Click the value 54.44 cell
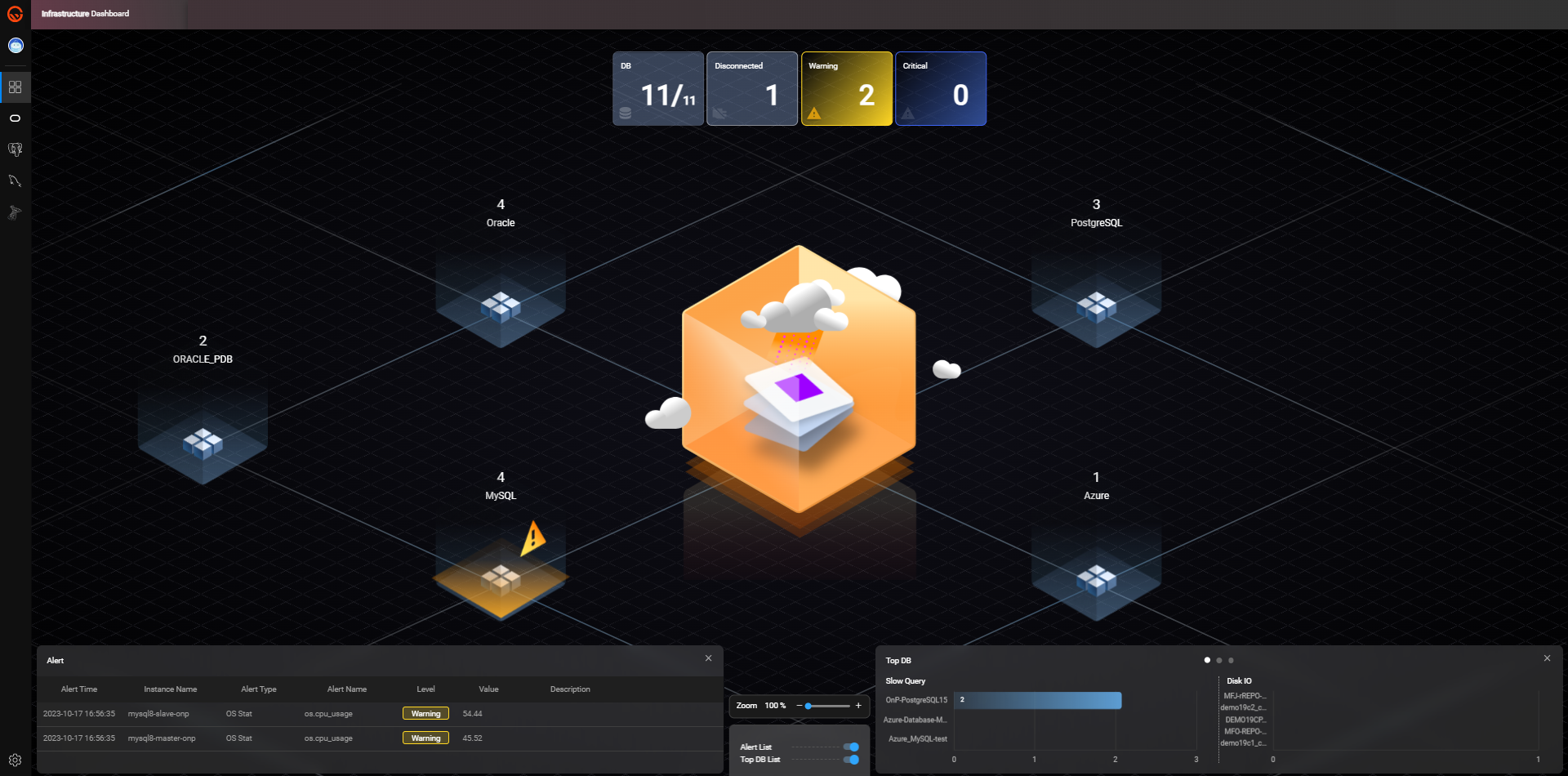This screenshot has height=776, width=1568. pos(472,714)
